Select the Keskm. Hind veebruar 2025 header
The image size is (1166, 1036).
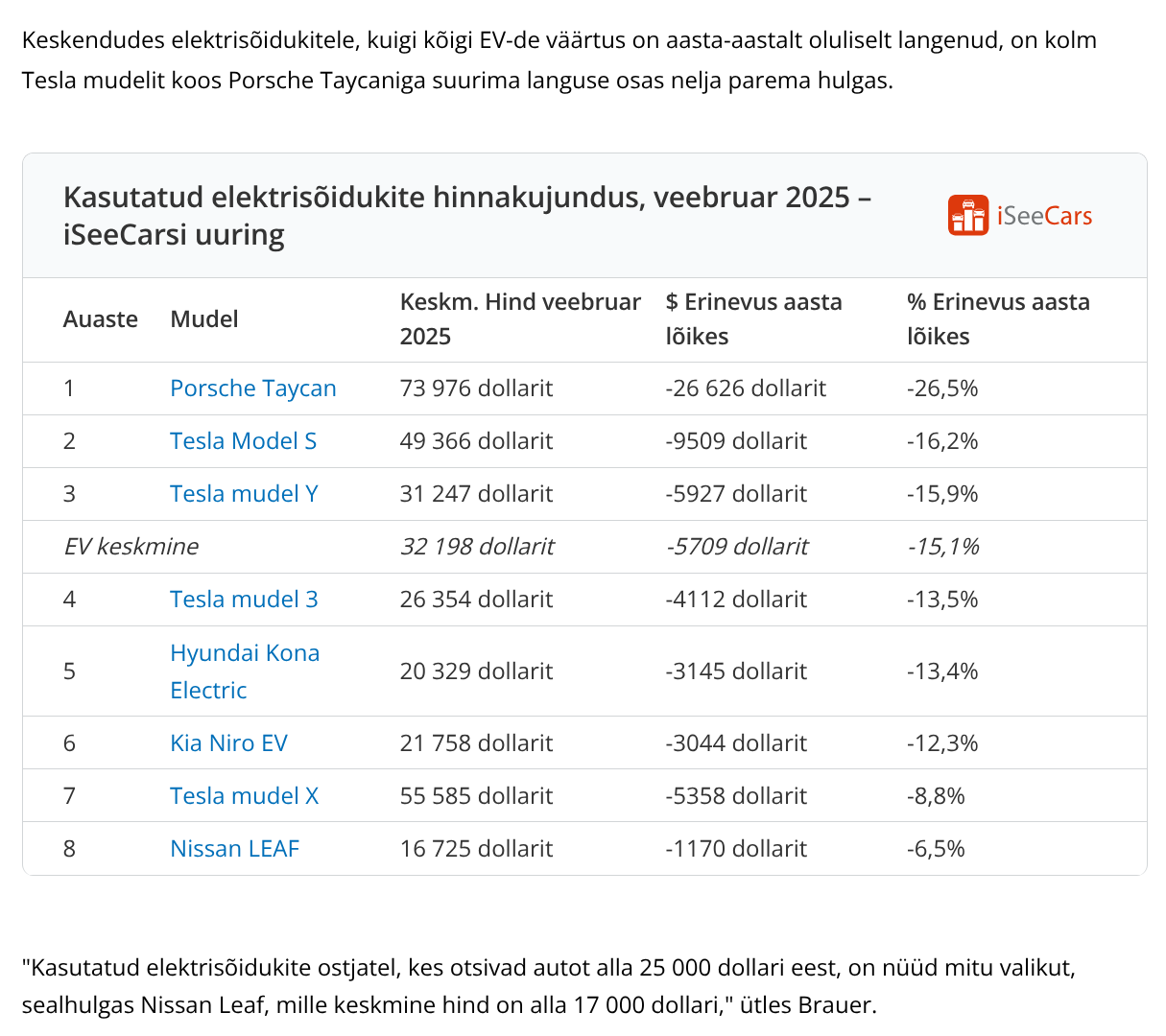pos(520,319)
